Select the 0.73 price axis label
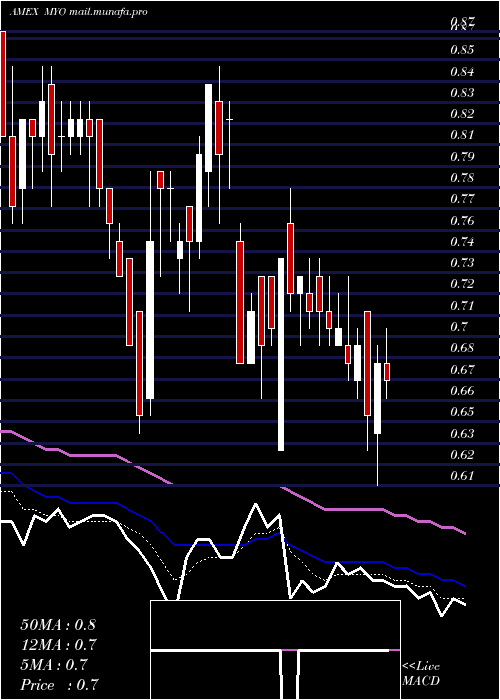This screenshot has width=500, height=700. [x=462, y=262]
